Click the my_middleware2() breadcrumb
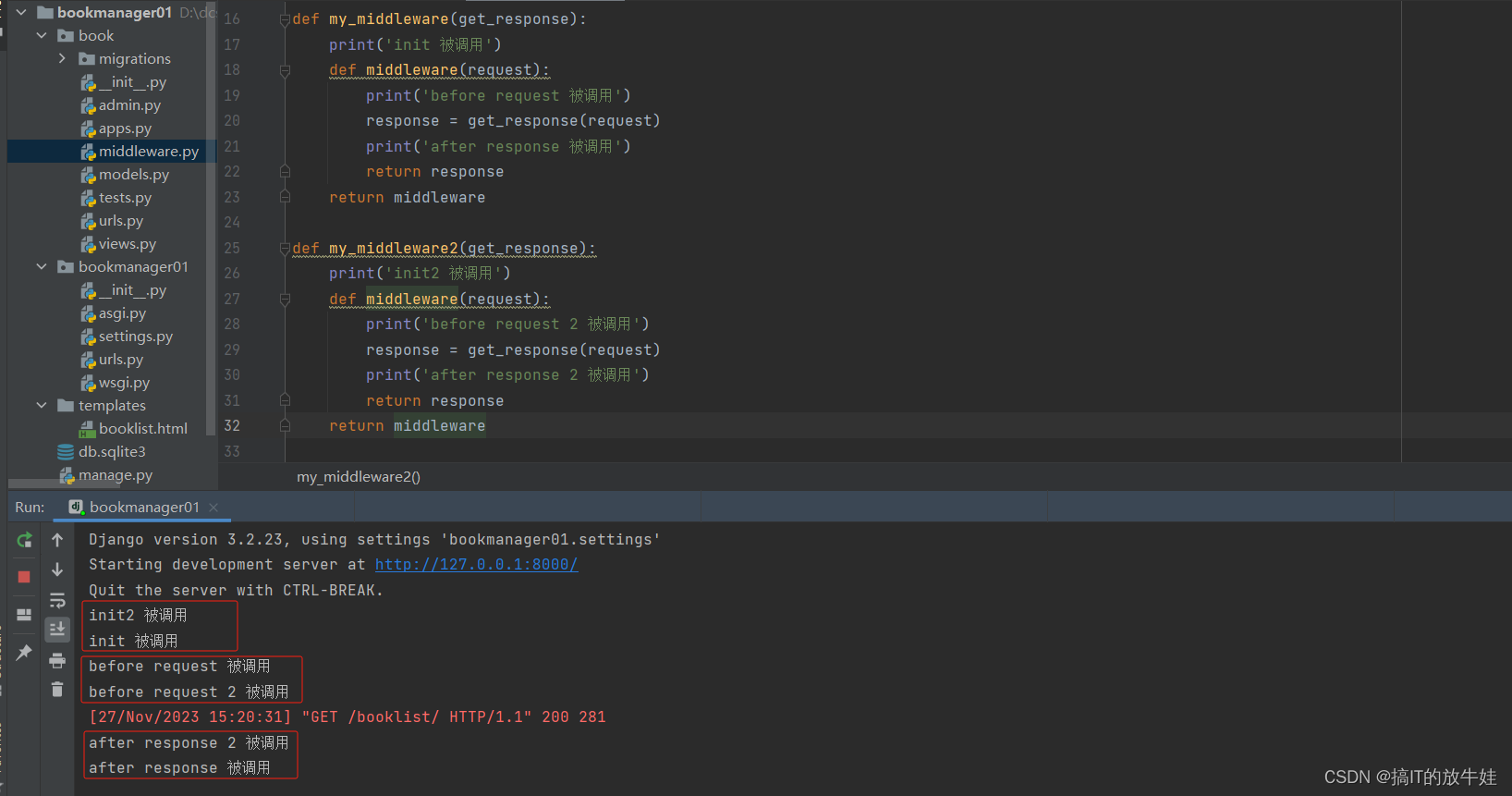The height and width of the screenshot is (796, 1512). [359, 477]
